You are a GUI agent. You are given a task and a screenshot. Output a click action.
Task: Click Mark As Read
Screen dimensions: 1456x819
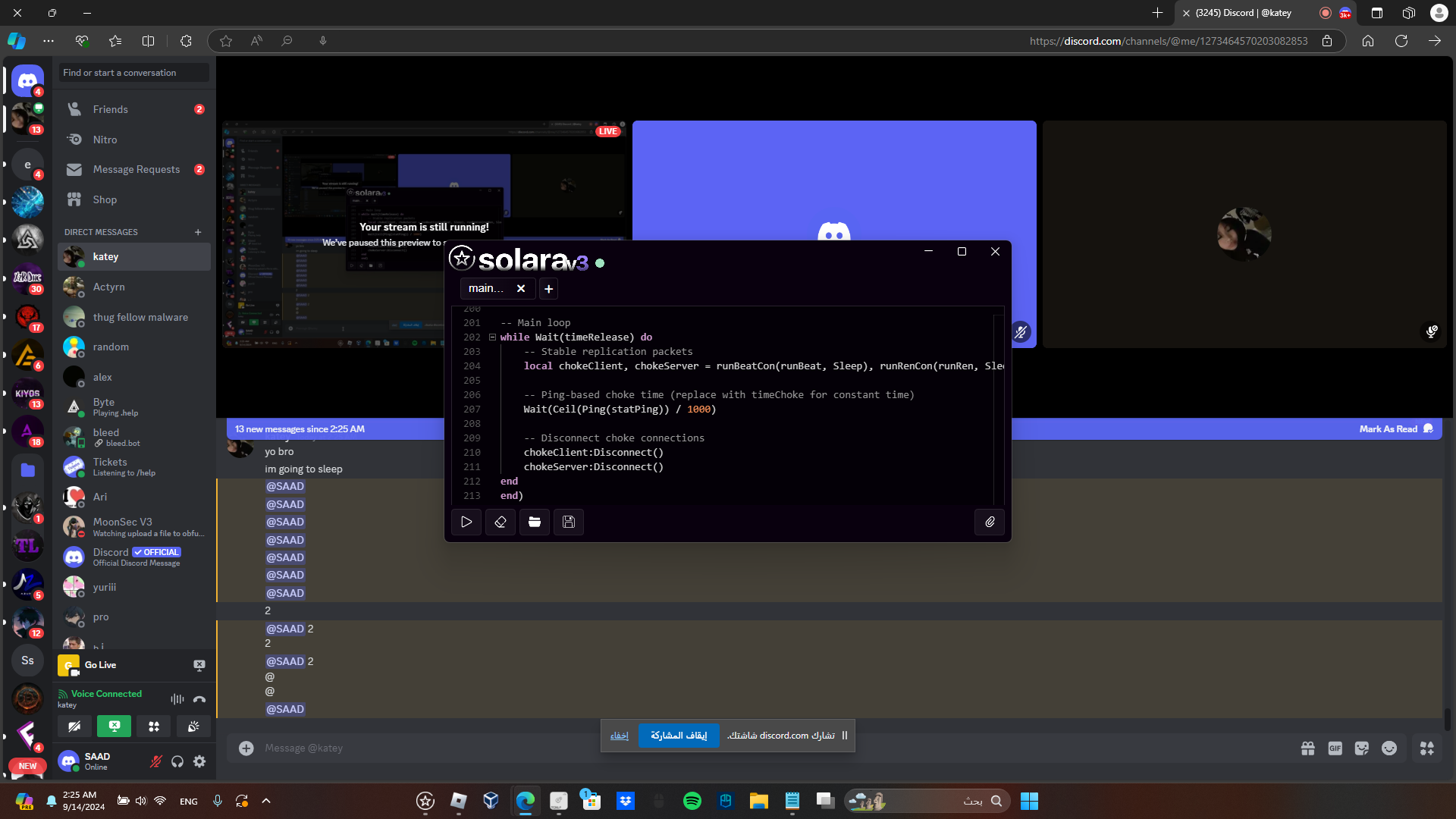point(1395,429)
